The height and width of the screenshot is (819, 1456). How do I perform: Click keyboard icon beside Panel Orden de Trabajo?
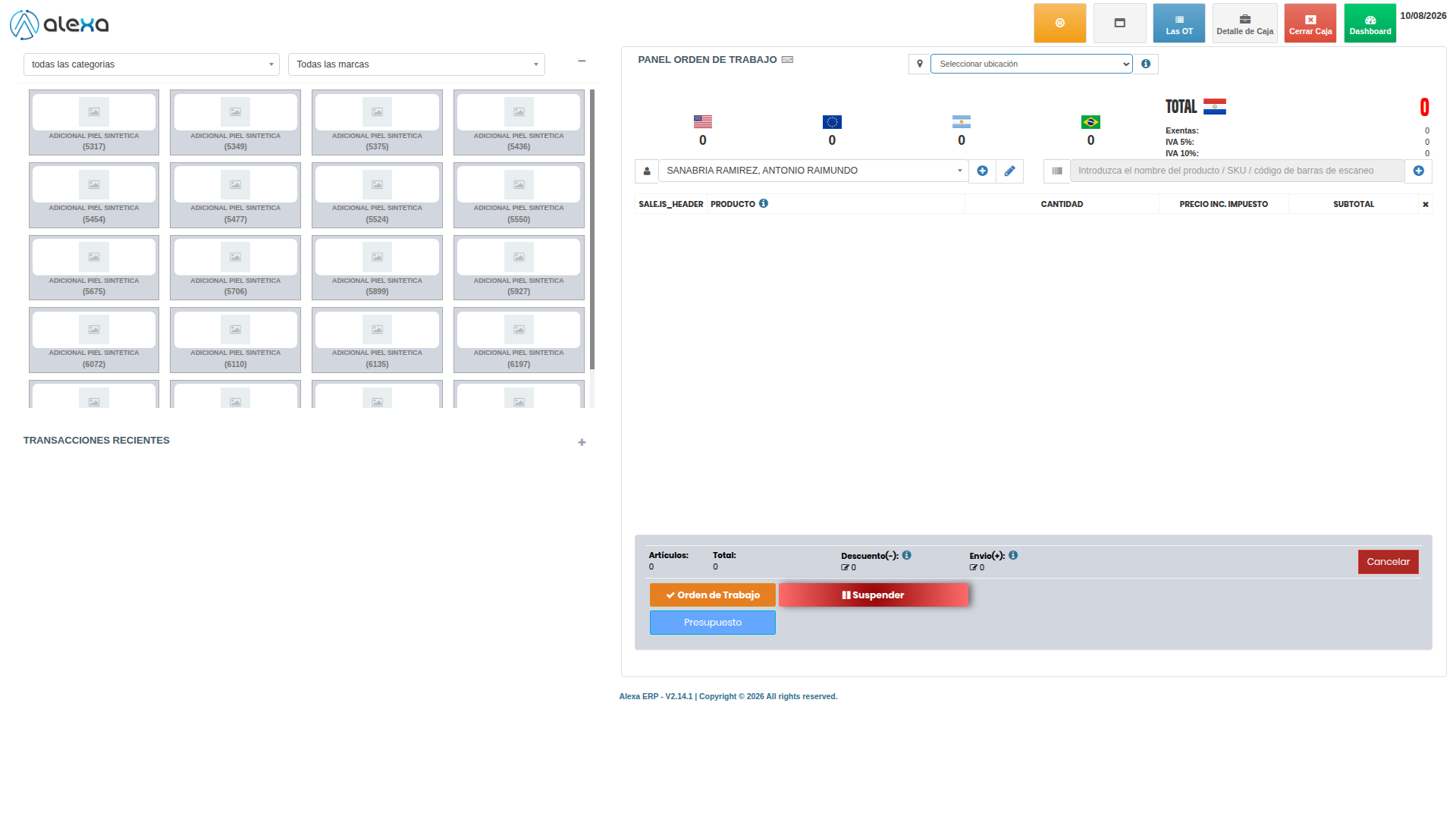[787, 60]
